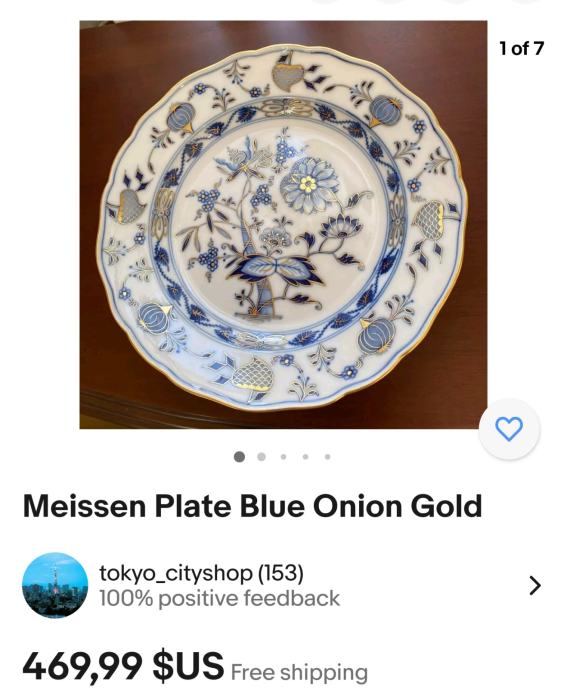The height and width of the screenshot is (690, 567).
Task: View the (153) feedback count
Action: click(x=280, y=573)
